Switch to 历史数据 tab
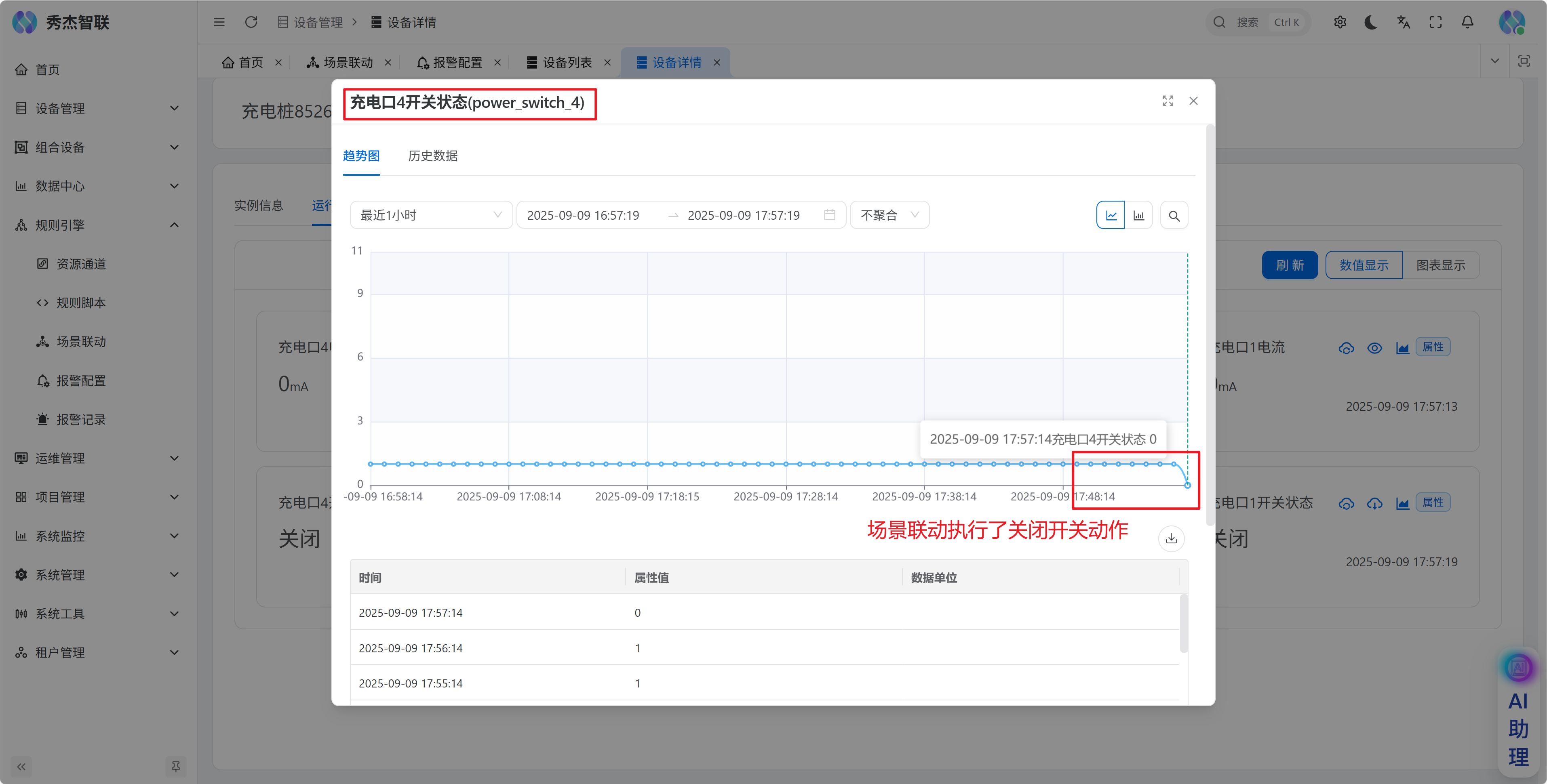 pos(432,156)
